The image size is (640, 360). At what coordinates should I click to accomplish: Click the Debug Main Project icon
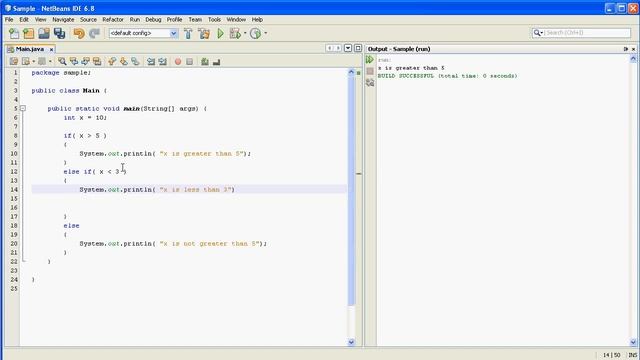(235, 33)
